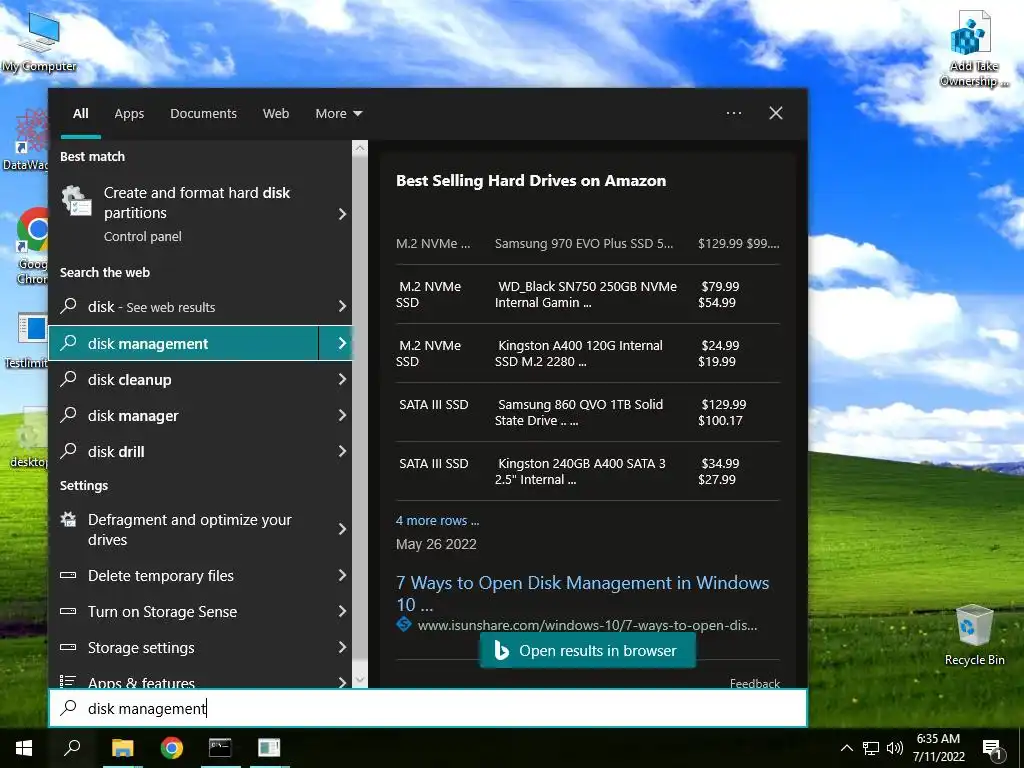The height and width of the screenshot is (768, 1024).
Task: Click the volume speaker tray icon
Action: coord(895,748)
